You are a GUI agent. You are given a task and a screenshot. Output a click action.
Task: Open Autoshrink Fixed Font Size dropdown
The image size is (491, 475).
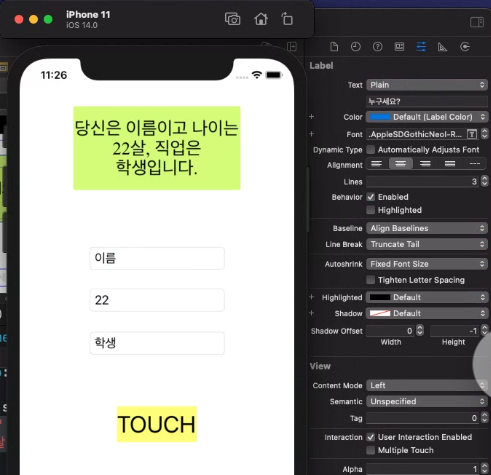coord(427,264)
